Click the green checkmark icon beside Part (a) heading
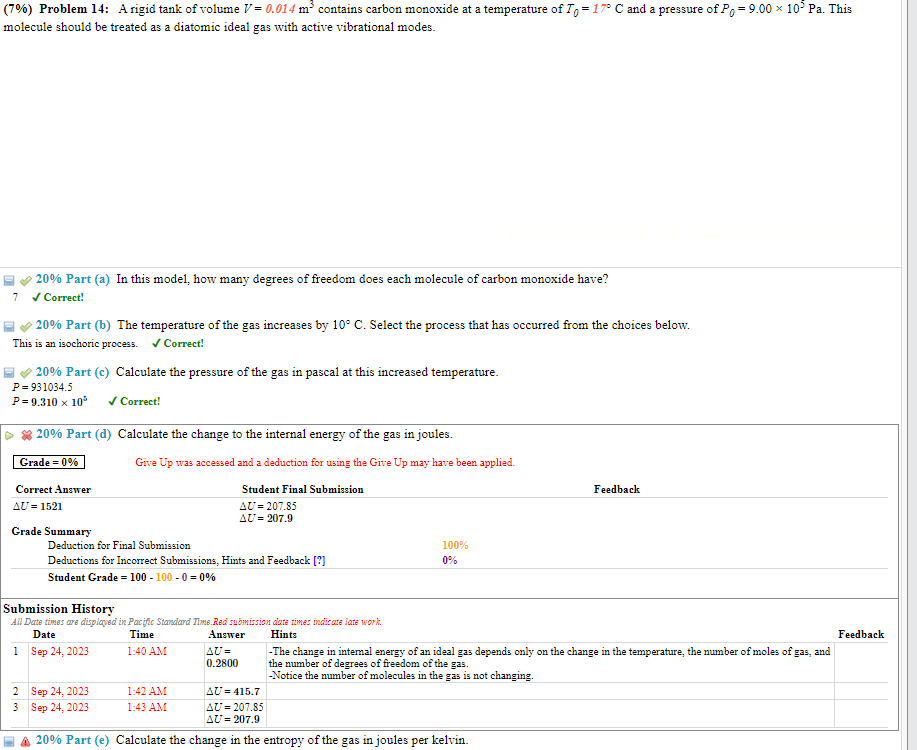917x750 pixels. pos(25,279)
